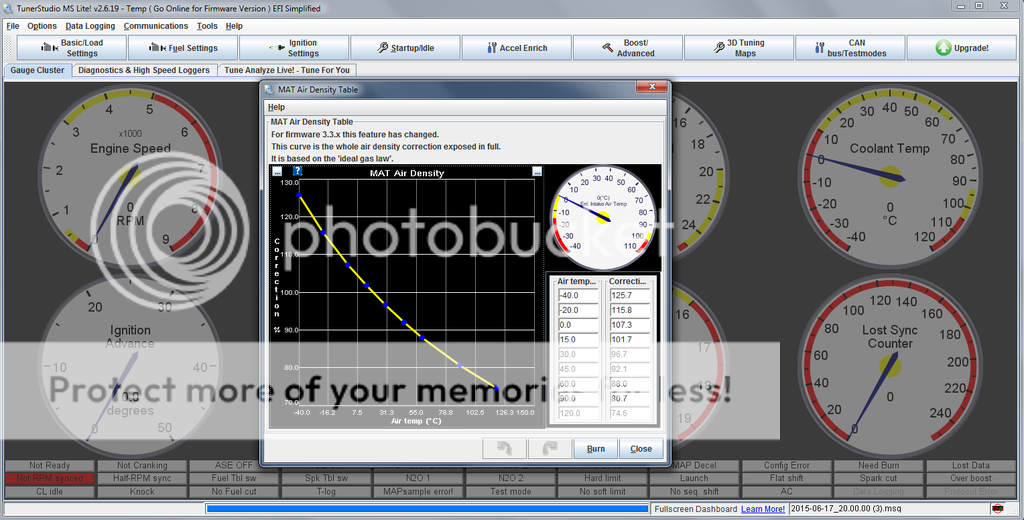Image resolution: width=1024 pixels, height=520 pixels.
Task: Click the redo arrow button in dialog
Action: click(549, 449)
